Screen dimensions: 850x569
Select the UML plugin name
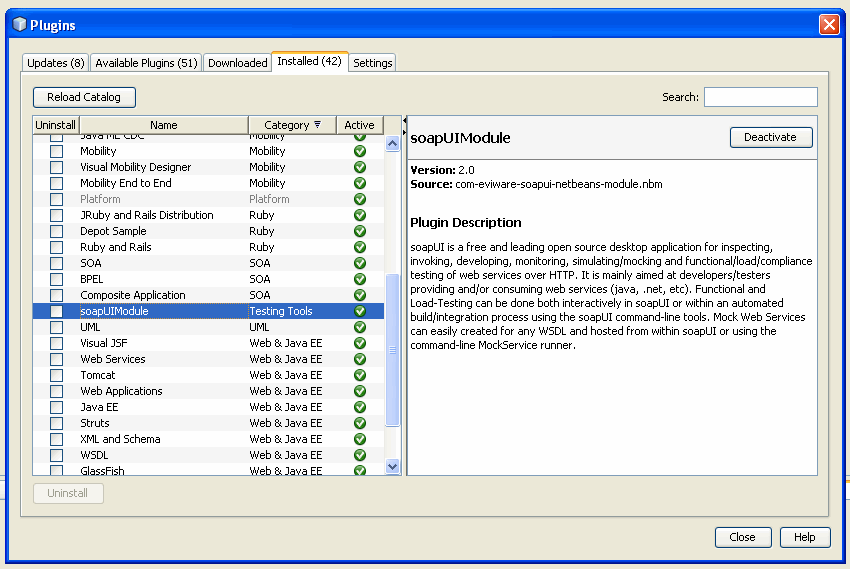pyautogui.click(x=90, y=327)
